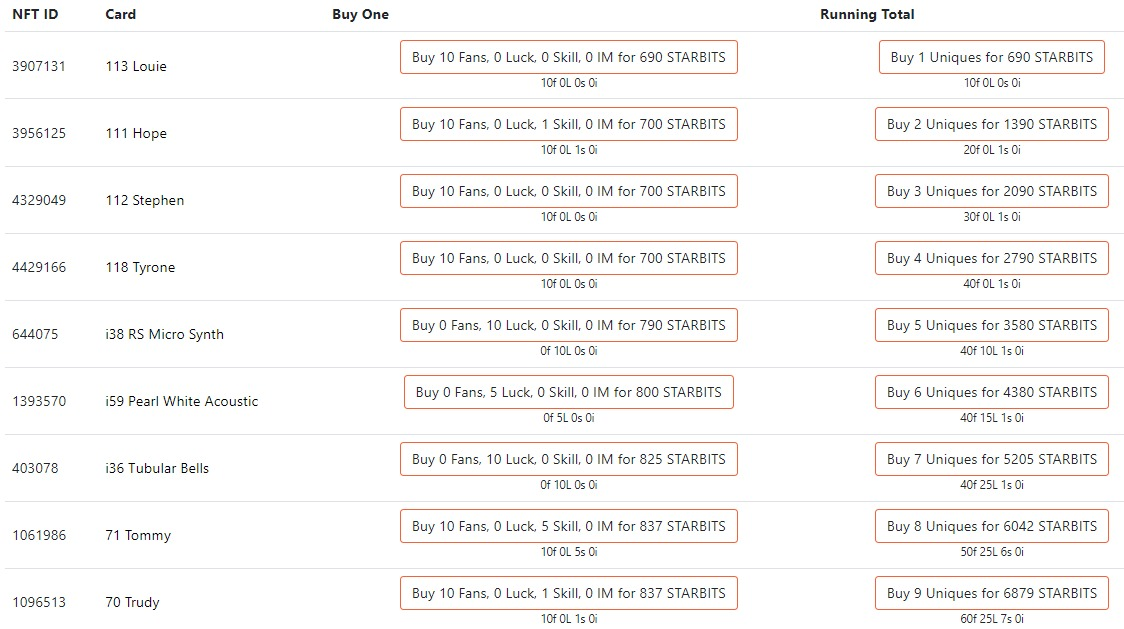
Task: Buy 10 Luck for 825 STARBITS
Action: click(x=568, y=460)
